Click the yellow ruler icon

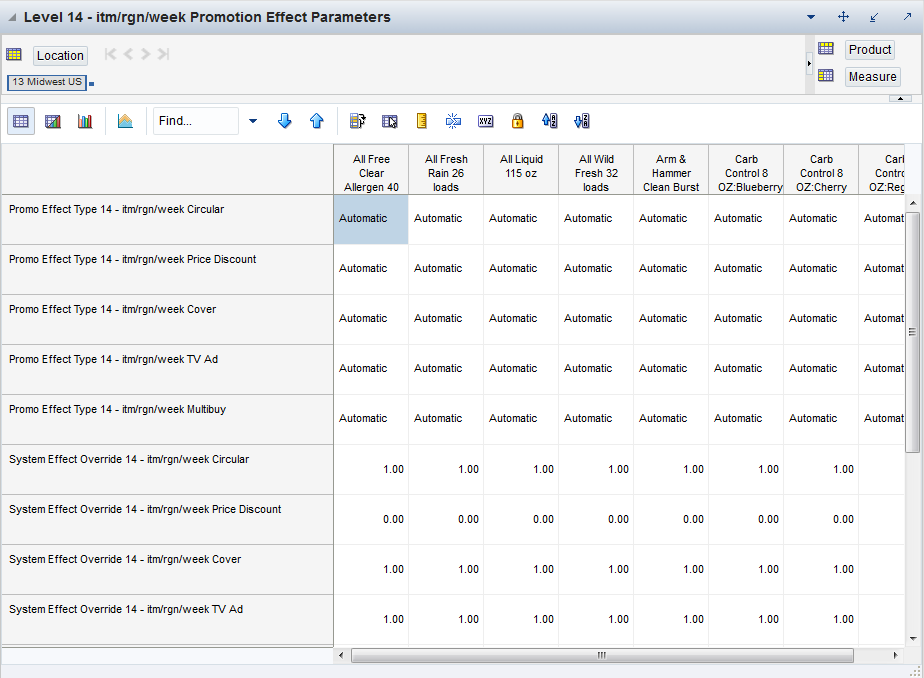(x=422, y=121)
